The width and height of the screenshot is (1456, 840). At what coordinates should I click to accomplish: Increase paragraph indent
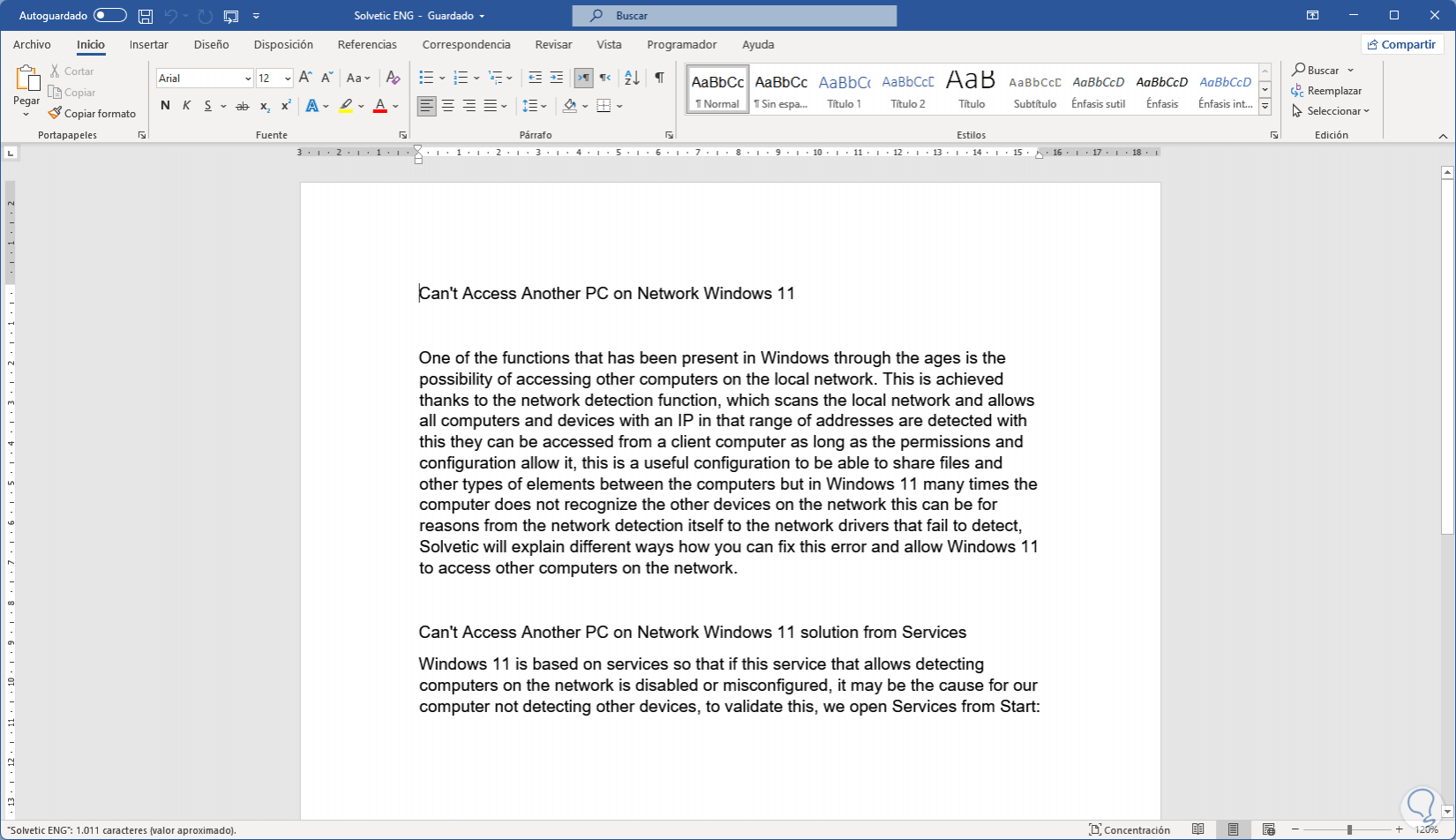[x=556, y=78]
